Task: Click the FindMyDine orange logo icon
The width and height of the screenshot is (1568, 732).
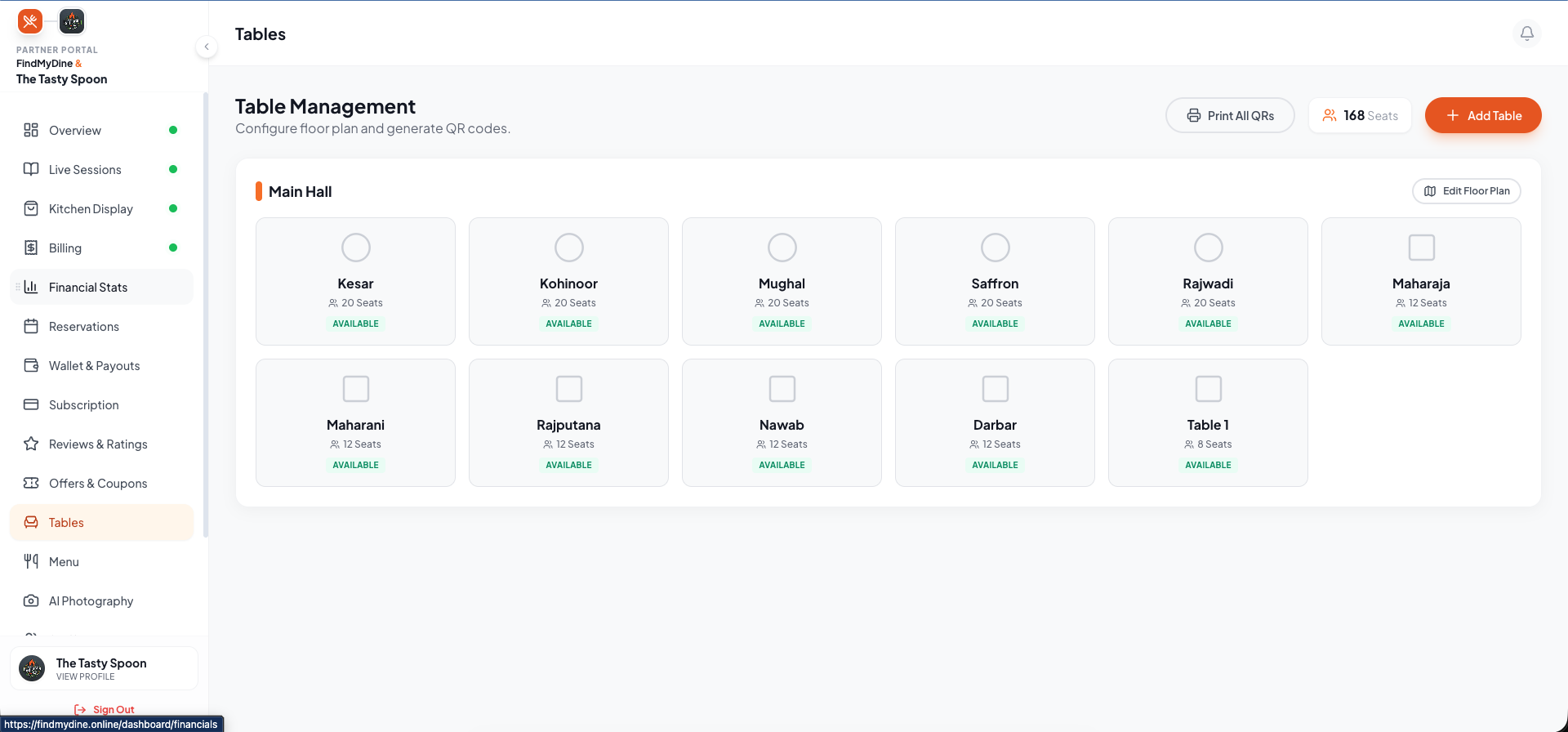Action: pyautogui.click(x=30, y=21)
